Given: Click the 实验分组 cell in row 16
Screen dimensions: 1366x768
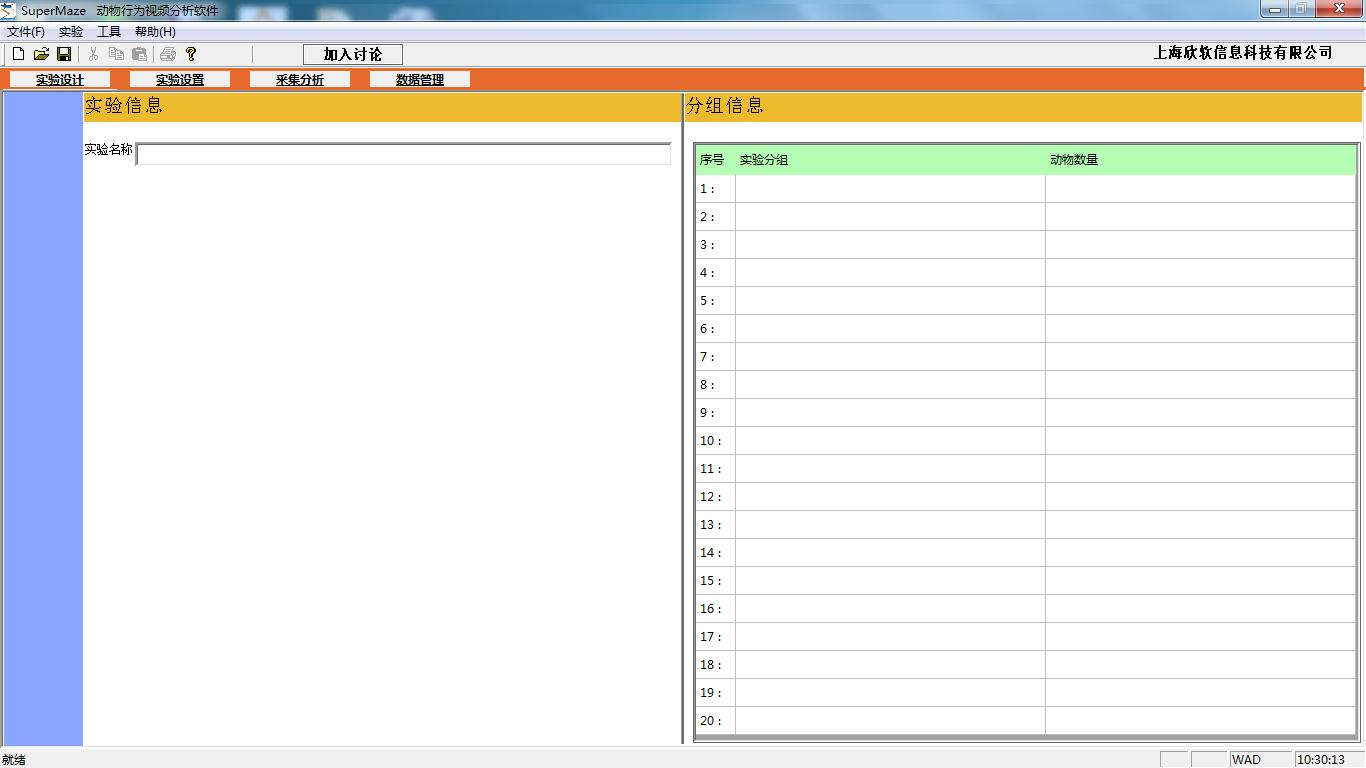Looking at the screenshot, I should 890,609.
